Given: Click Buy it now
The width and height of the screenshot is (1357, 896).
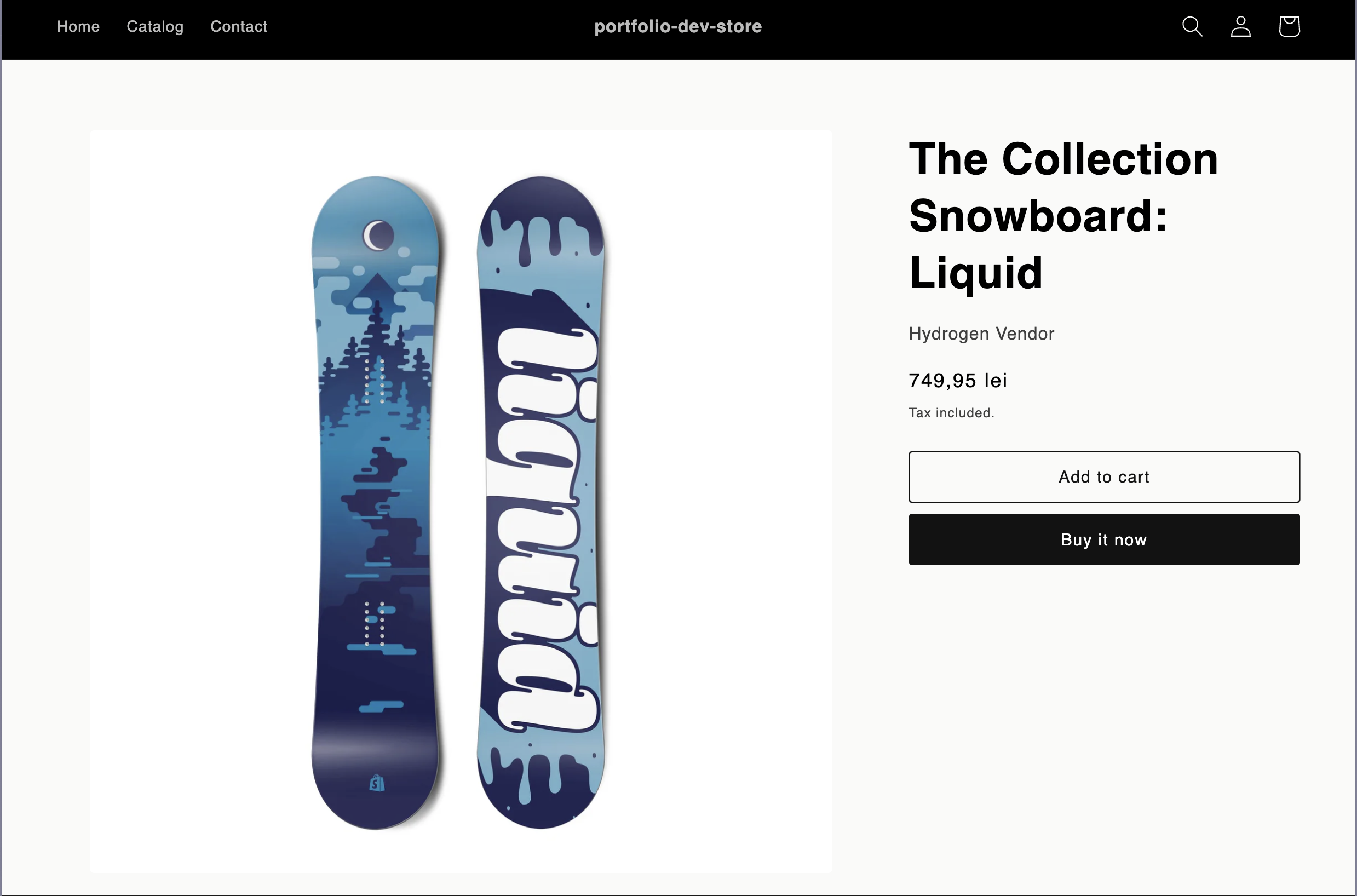Looking at the screenshot, I should pos(1103,539).
